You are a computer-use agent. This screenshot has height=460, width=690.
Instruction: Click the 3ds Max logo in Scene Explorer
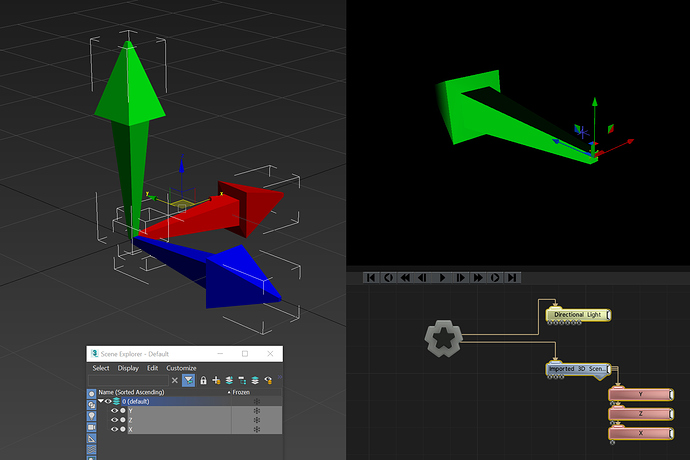[95, 353]
